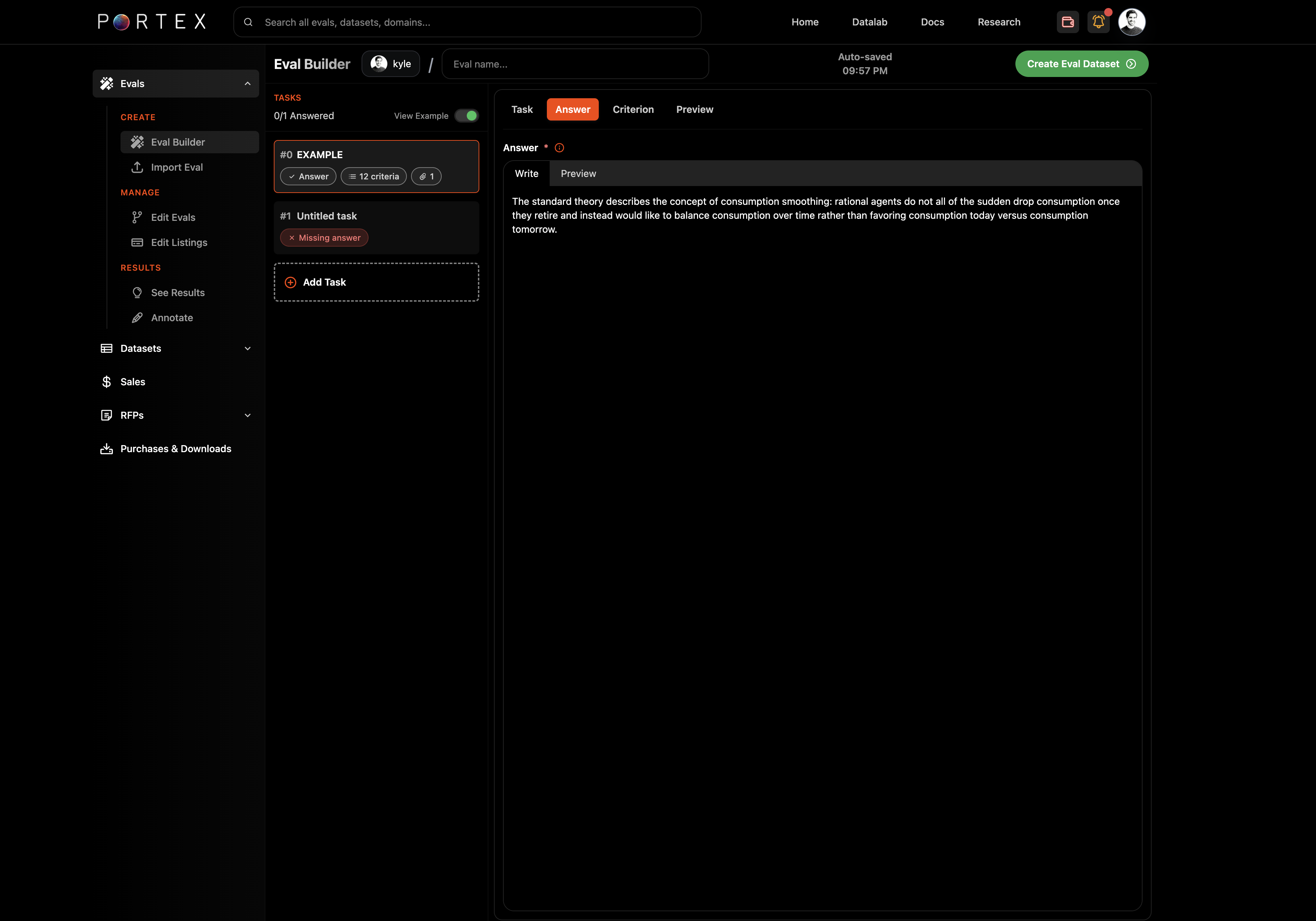Click the Add Task button
Image resolution: width=1316 pixels, height=921 pixels.
[376, 282]
